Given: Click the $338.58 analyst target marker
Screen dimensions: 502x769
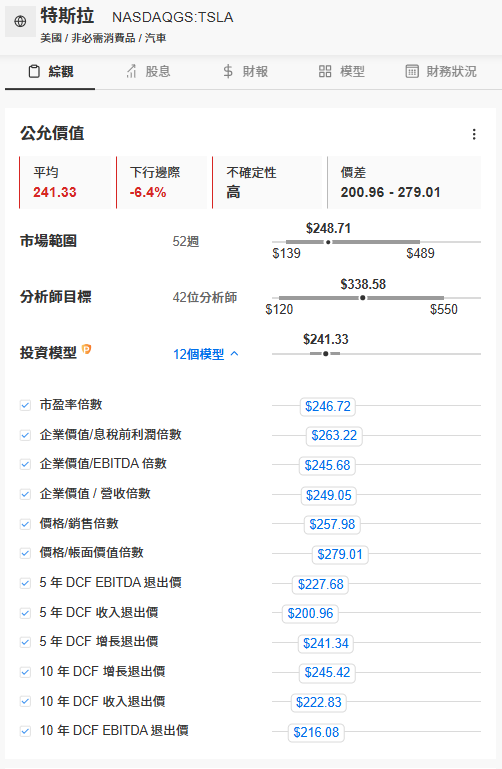Looking at the screenshot, I should pos(363,298).
